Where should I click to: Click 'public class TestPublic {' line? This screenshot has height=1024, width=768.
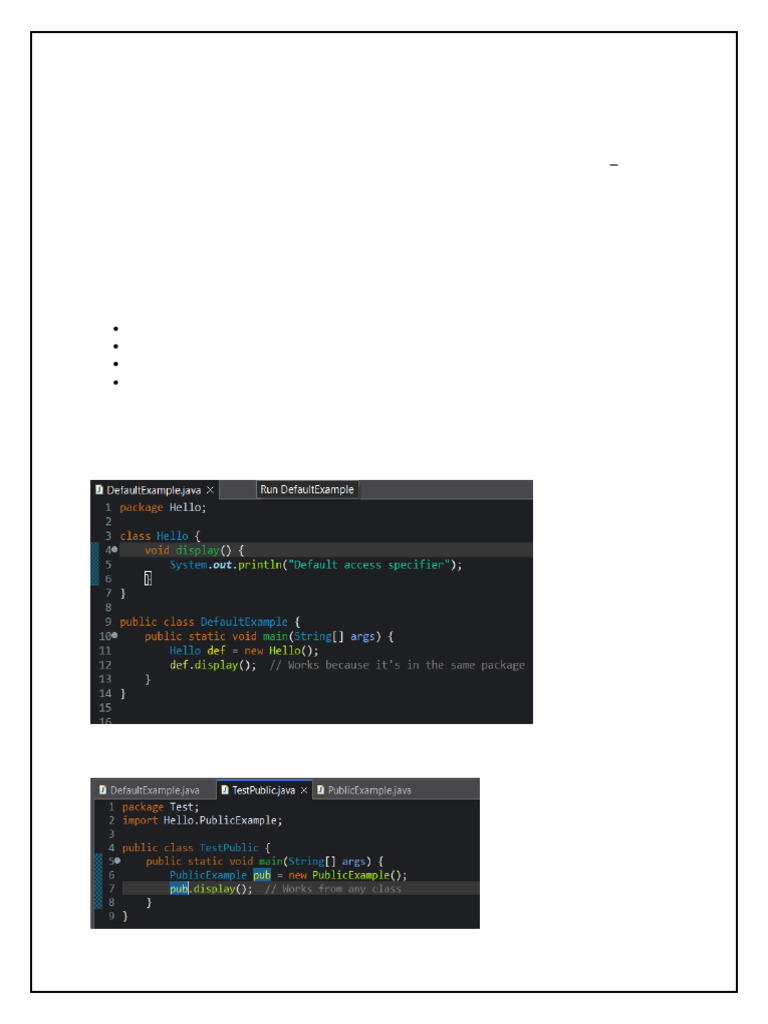pos(196,848)
